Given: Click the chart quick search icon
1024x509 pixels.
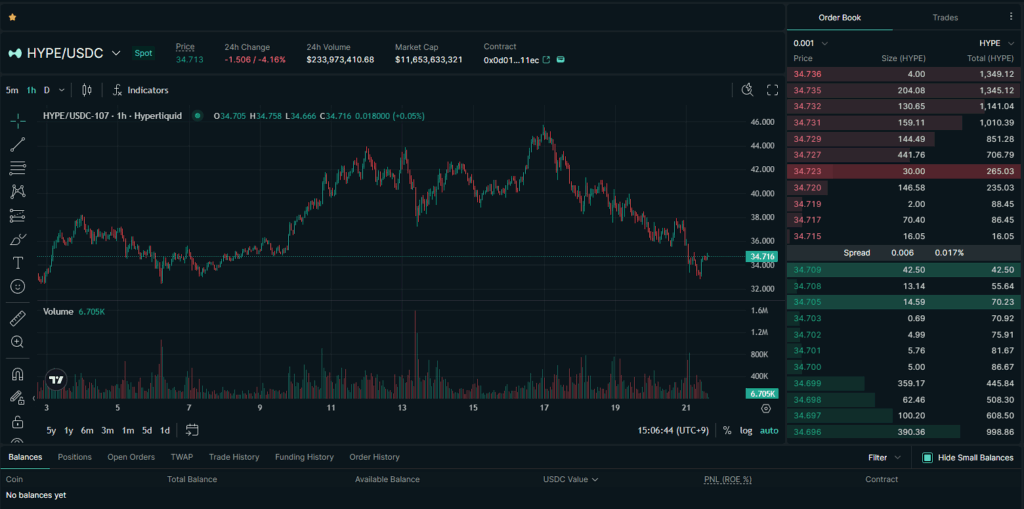Looking at the screenshot, I should pyautogui.click(x=748, y=90).
